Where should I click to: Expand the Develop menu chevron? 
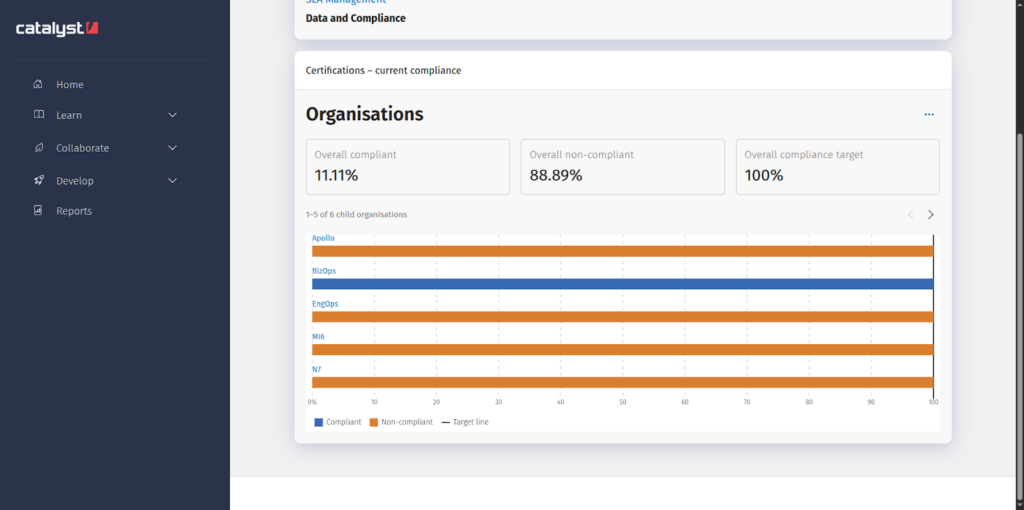(172, 180)
